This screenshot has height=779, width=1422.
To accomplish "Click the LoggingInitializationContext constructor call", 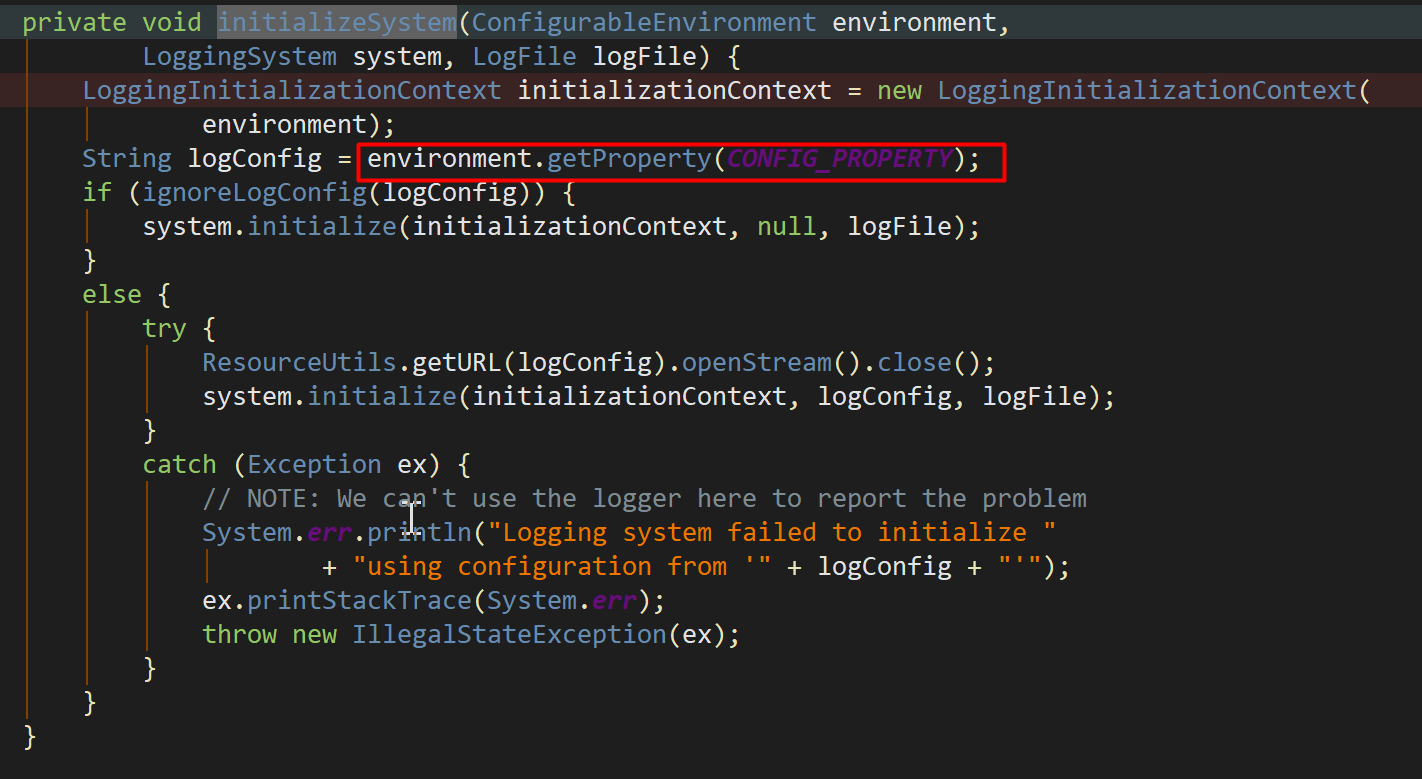I will [x=1146, y=90].
